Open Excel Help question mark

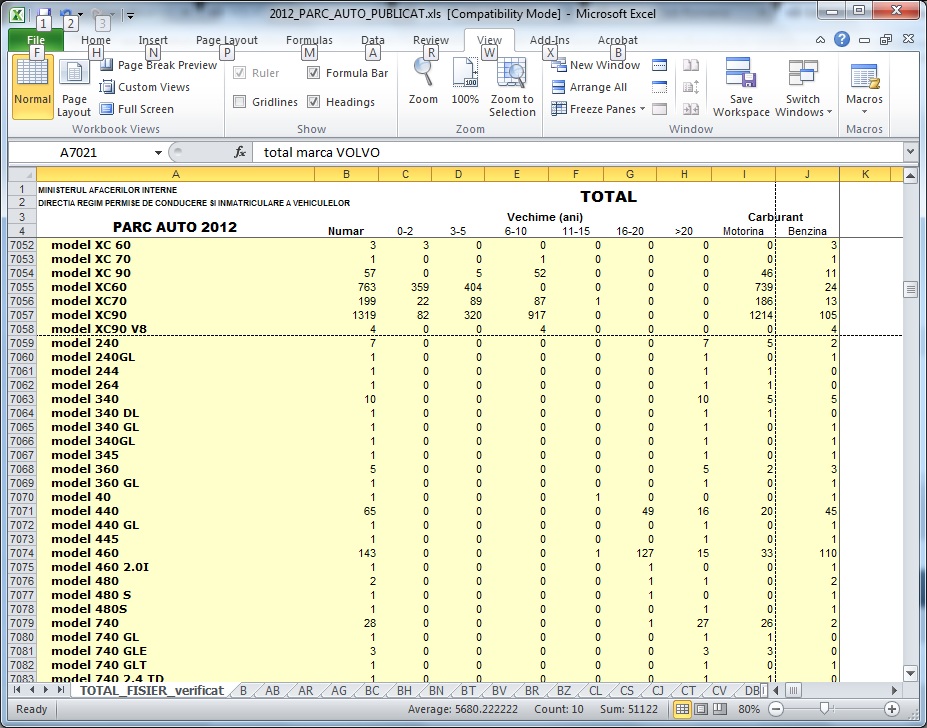842,40
